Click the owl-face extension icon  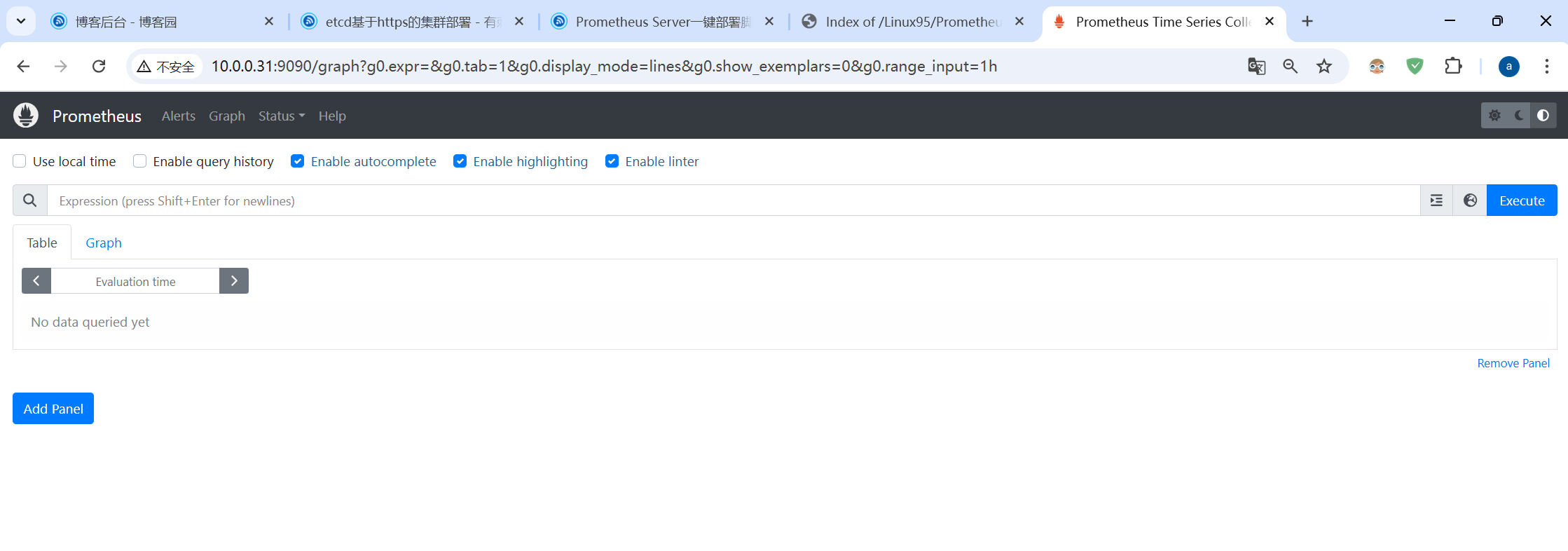pyautogui.click(x=1377, y=67)
